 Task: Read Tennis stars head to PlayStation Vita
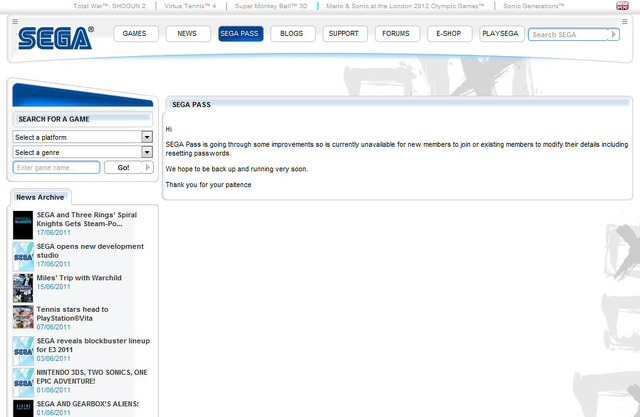point(72,313)
